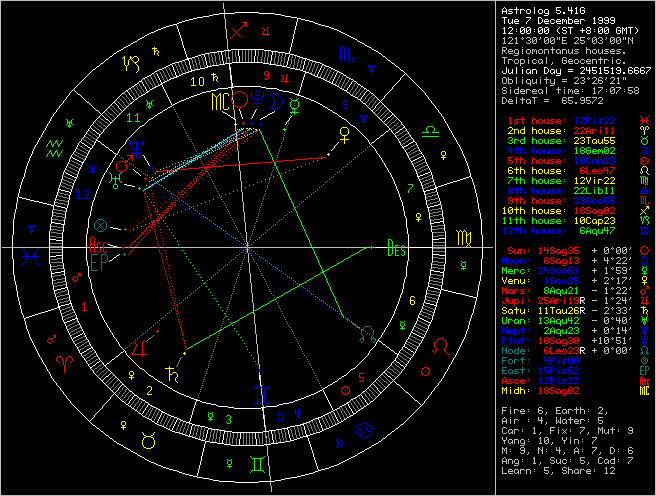The width and height of the screenshot is (656, 496).
Task: Click the Julian Day value line
Action: pyautogui.click(x=575, y=70)
